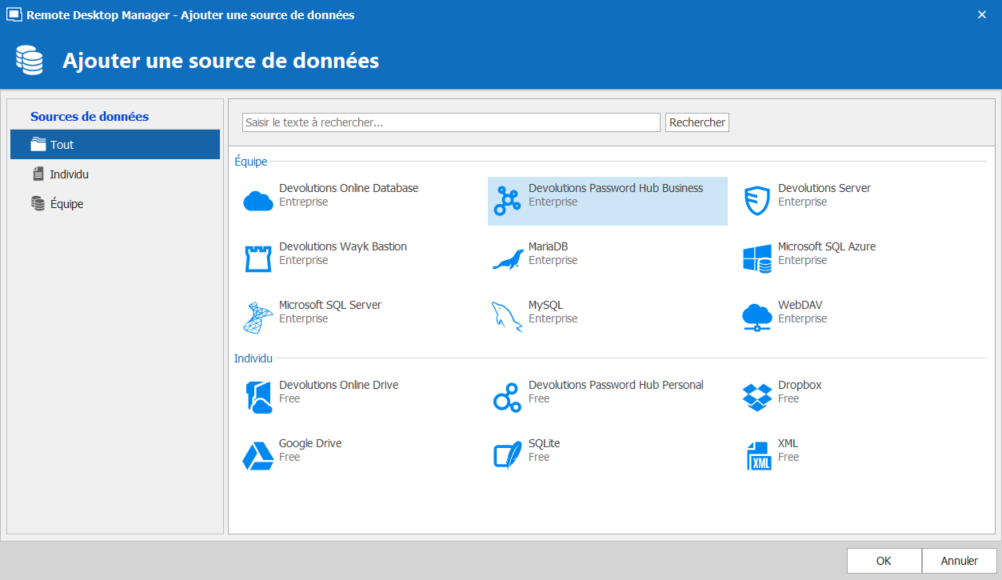1002x580 pixels.
Task: Select the MariaDB seal icon
Action: click(507, 259)
